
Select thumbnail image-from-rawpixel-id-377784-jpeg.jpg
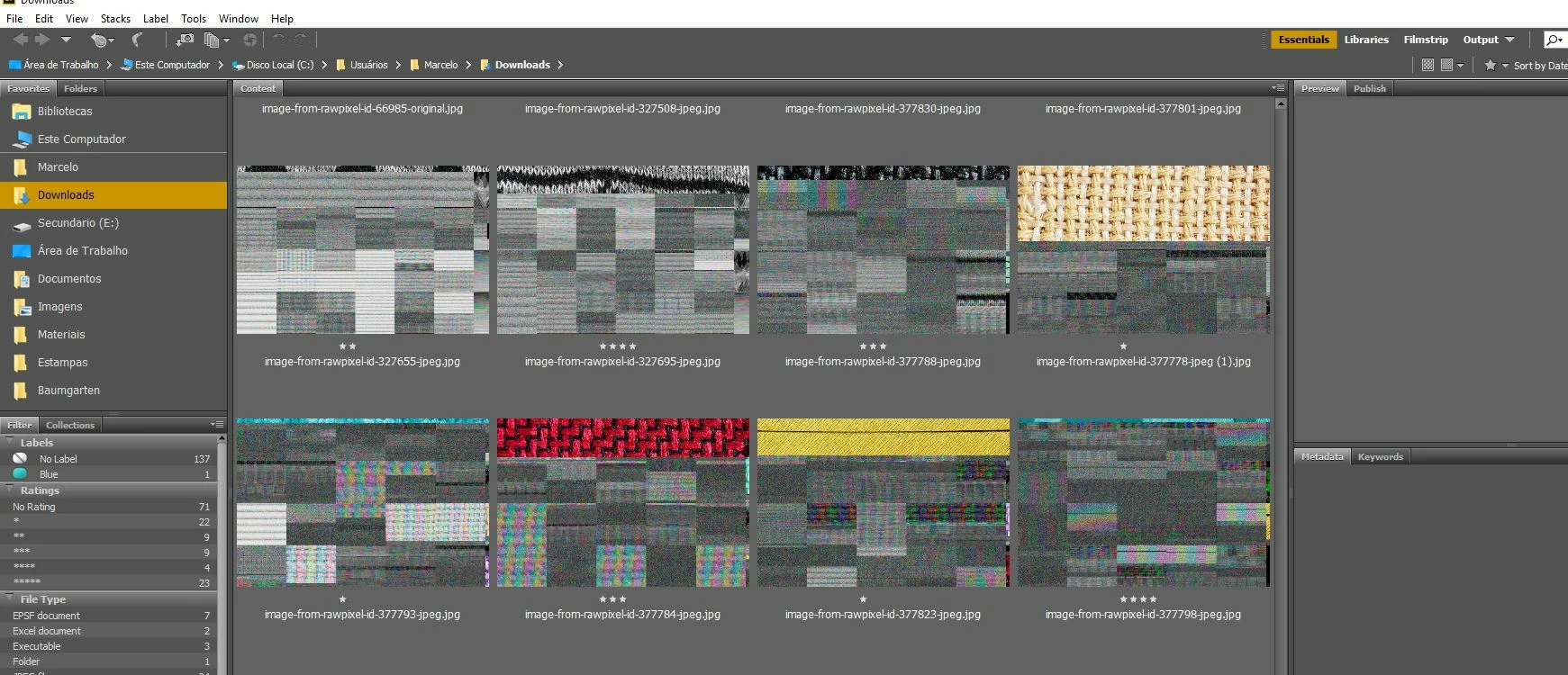click(x=622, y=502)
